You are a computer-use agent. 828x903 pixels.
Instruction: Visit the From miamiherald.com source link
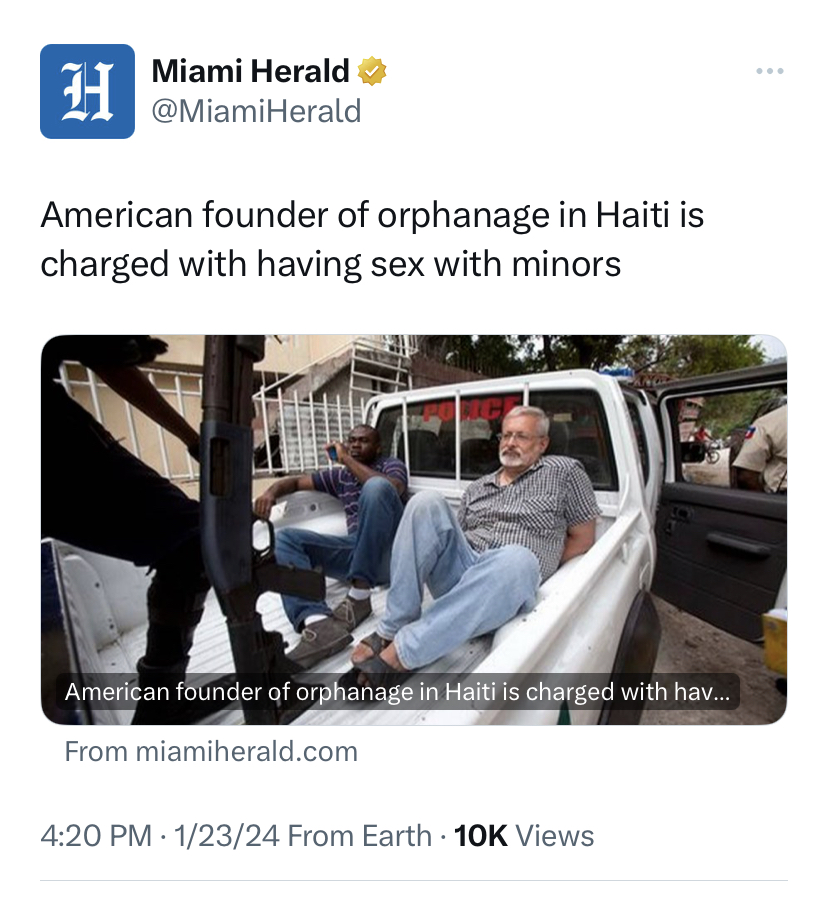[211, 752]
